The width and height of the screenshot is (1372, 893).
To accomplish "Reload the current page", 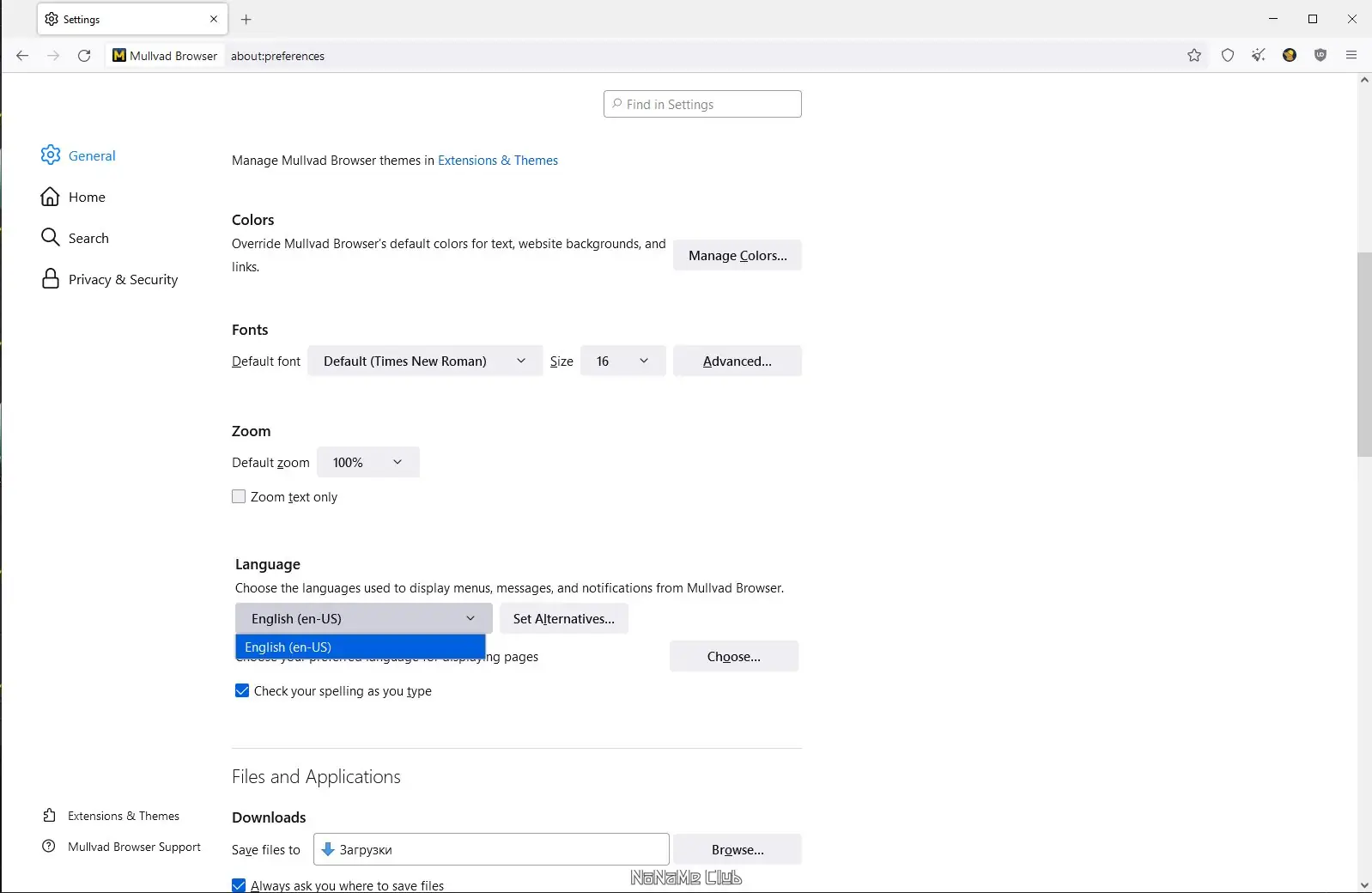I will pos(84,56).
